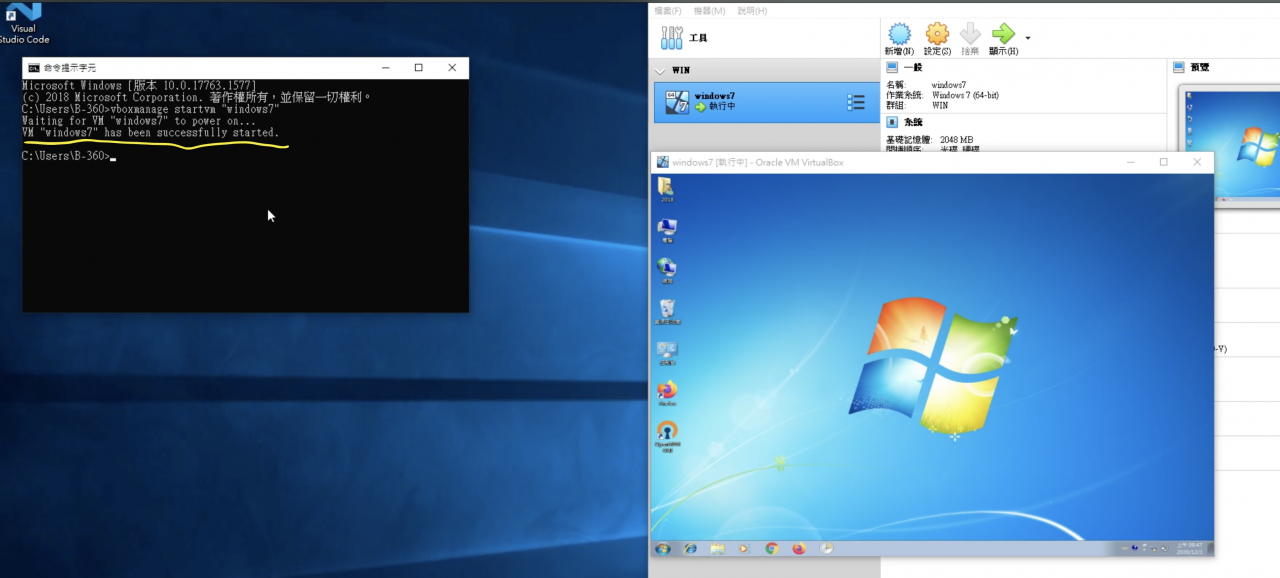Open Internet Explorer in VM taskbar
1280x578 pixels.
[690, 548]
